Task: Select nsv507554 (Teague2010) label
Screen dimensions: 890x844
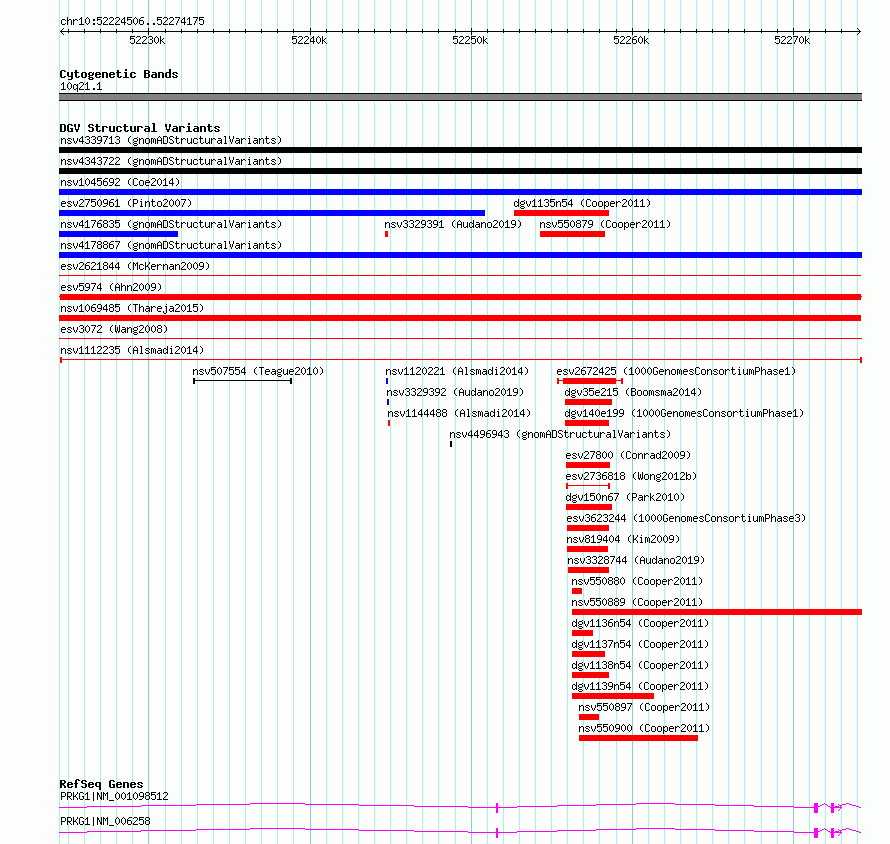Action: [258, 371]
